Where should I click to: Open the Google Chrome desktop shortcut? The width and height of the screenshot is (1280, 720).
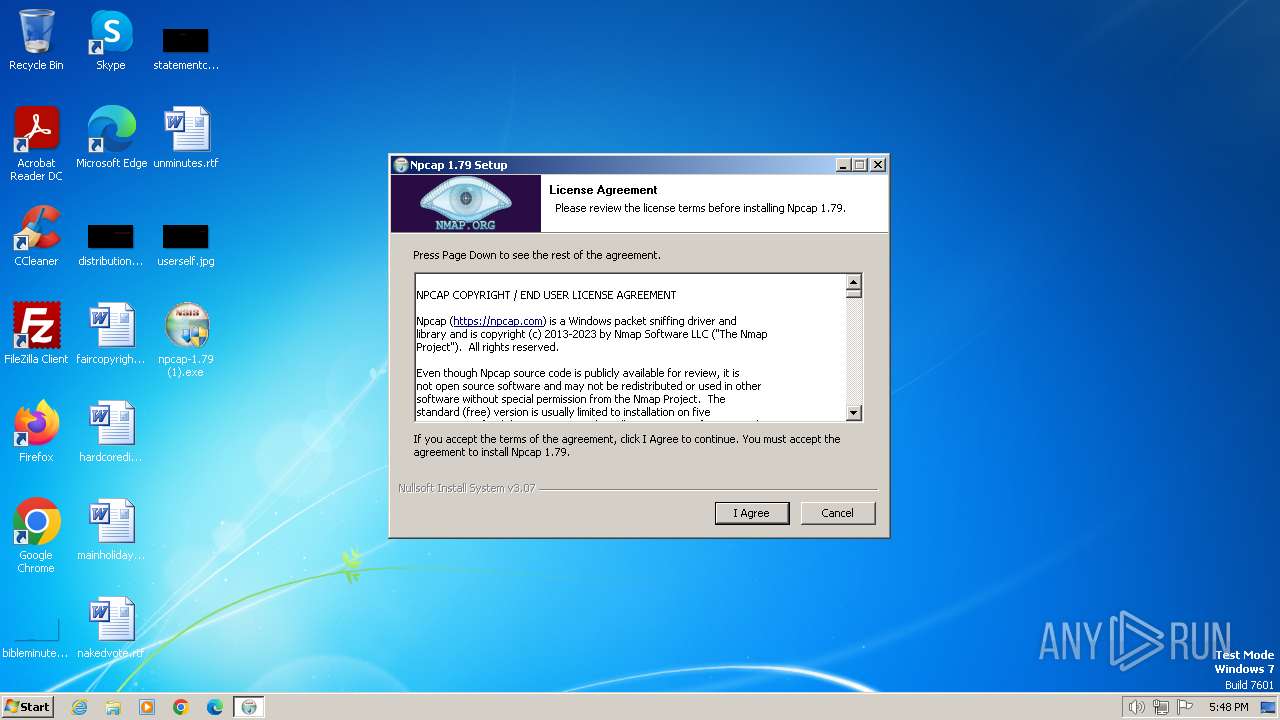36,535
